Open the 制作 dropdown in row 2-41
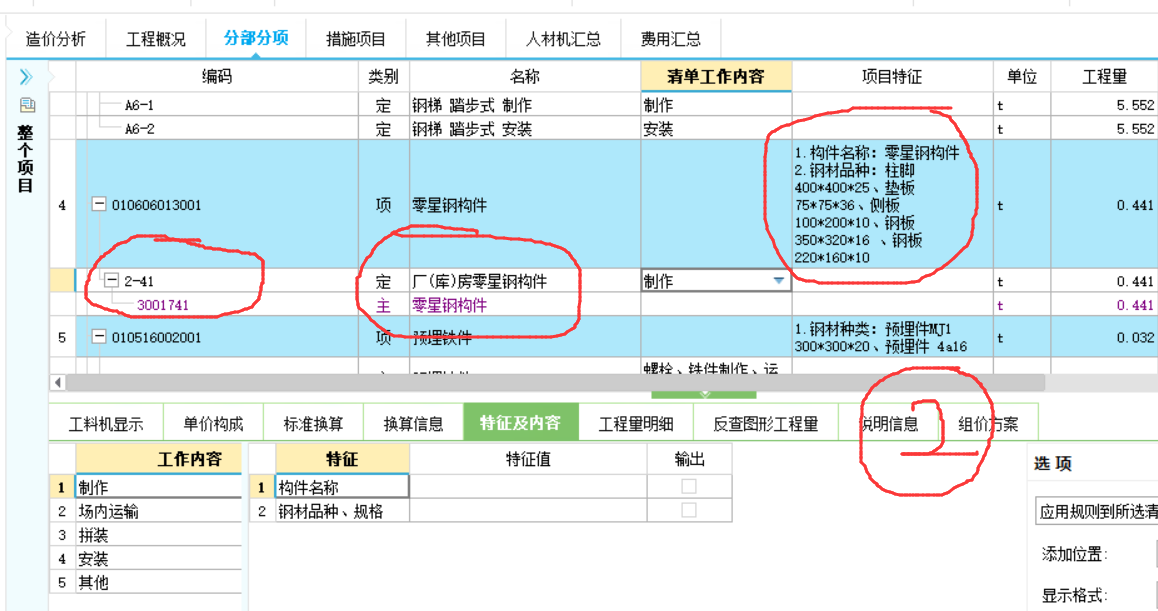 [x=778, y=281]
